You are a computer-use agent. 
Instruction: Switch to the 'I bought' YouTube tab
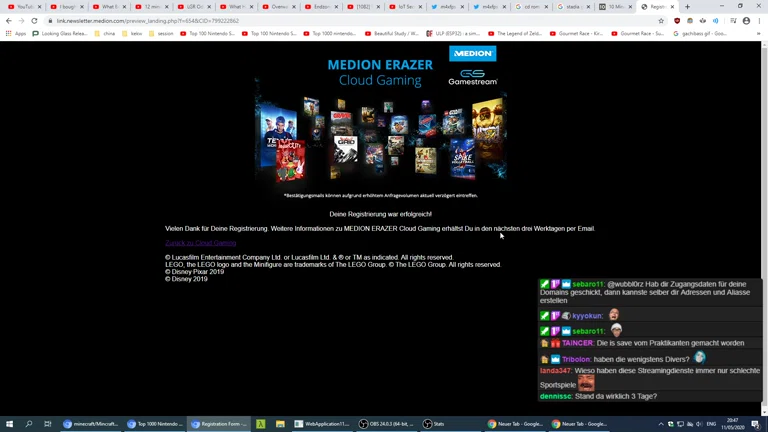coord(67,7)
